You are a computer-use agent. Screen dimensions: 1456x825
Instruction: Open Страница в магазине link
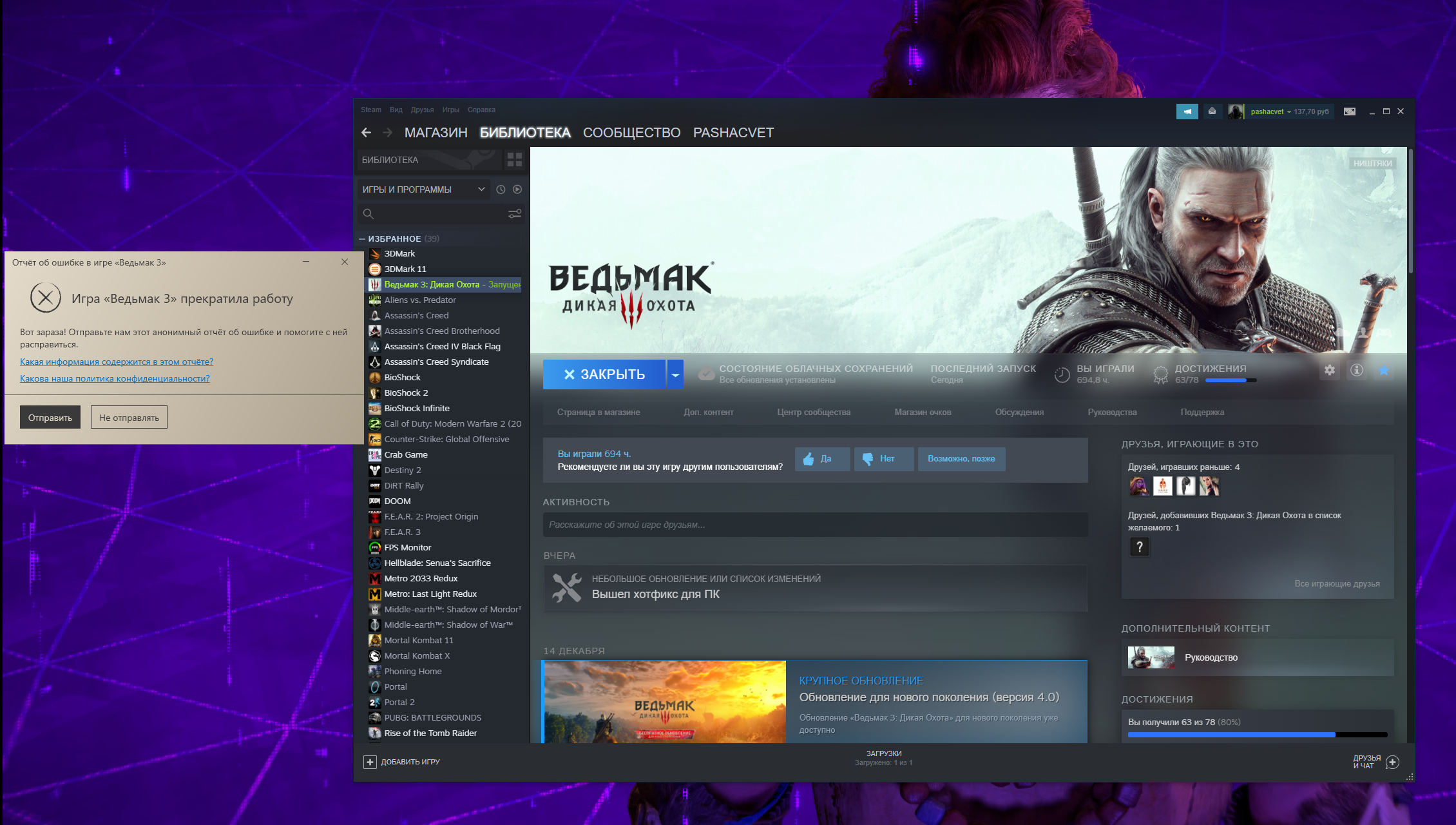click(599, 412)
